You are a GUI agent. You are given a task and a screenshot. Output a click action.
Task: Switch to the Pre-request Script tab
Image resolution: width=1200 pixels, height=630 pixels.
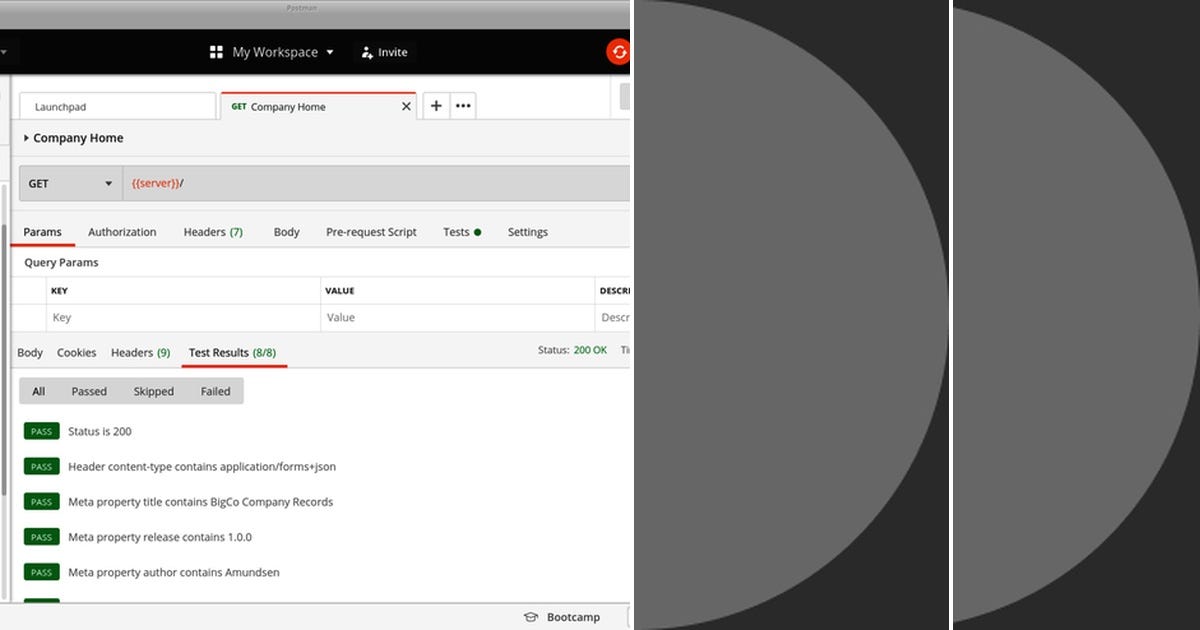tap(371, 231)
